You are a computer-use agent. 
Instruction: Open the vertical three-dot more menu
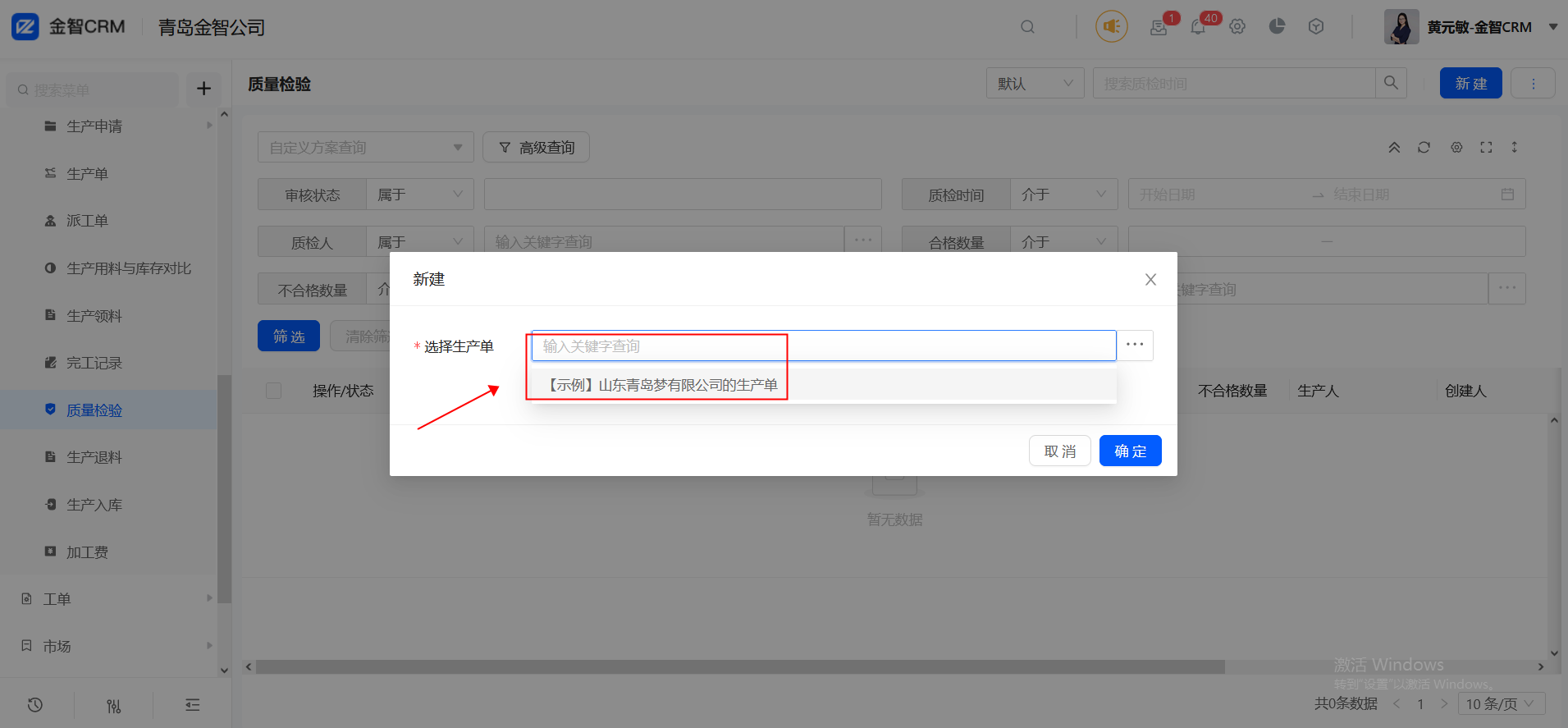pos(1533,83)
